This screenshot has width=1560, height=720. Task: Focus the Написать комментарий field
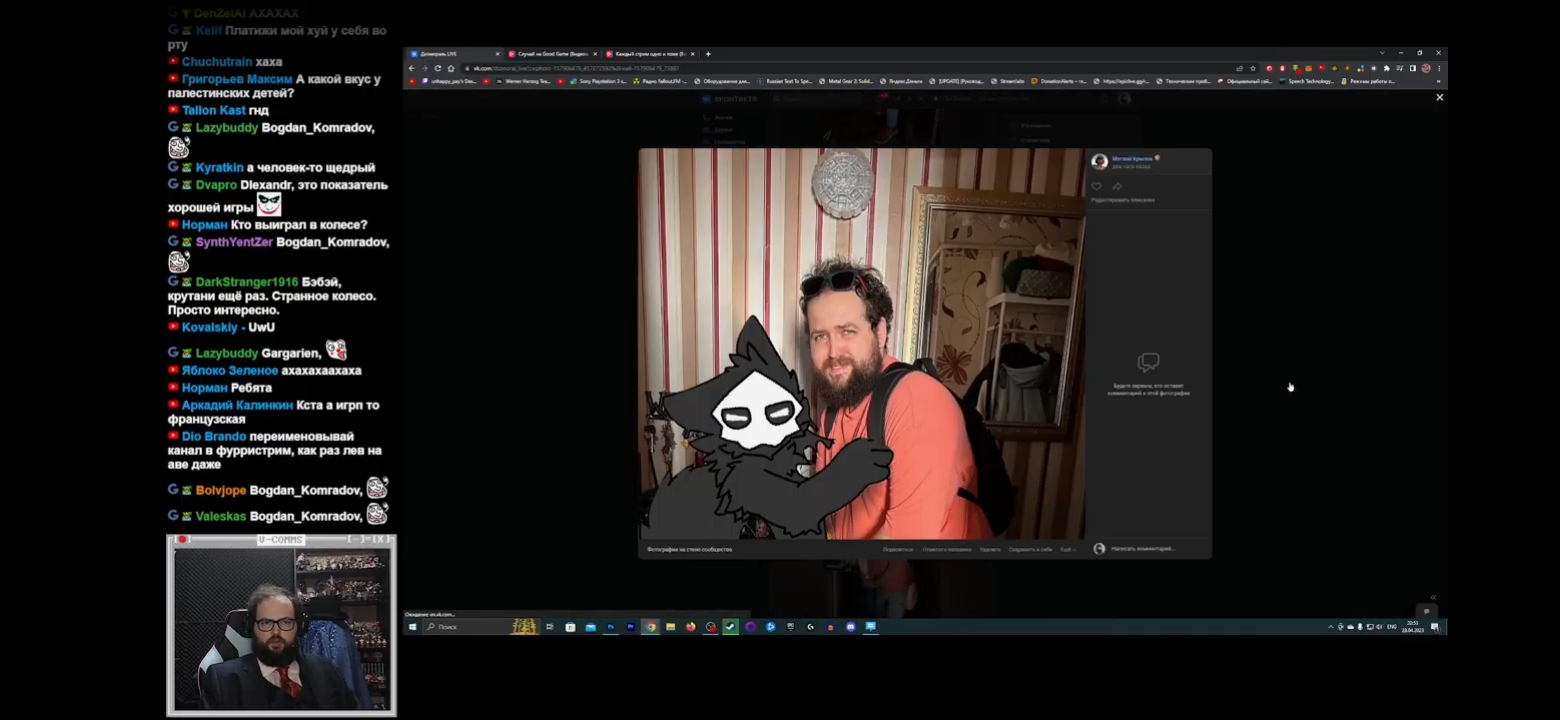pos(1143,549)
